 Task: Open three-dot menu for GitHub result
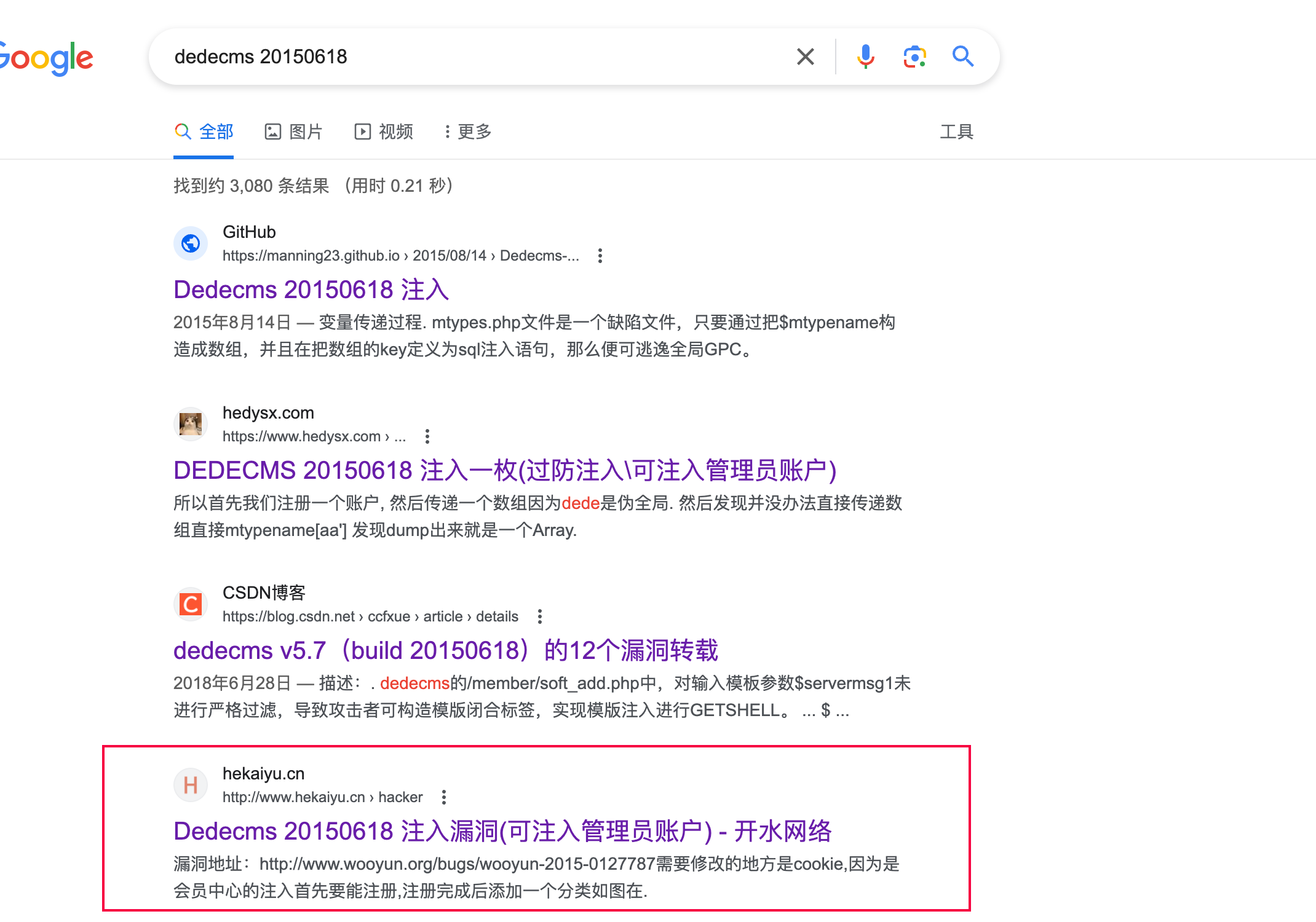tap(600, 256)
